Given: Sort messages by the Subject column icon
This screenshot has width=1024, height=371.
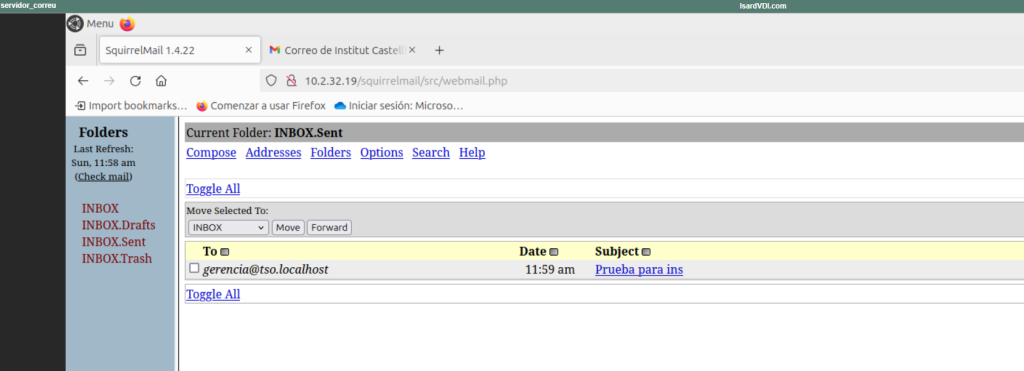Looking at the screenshot, I should (x=647, y=252).
